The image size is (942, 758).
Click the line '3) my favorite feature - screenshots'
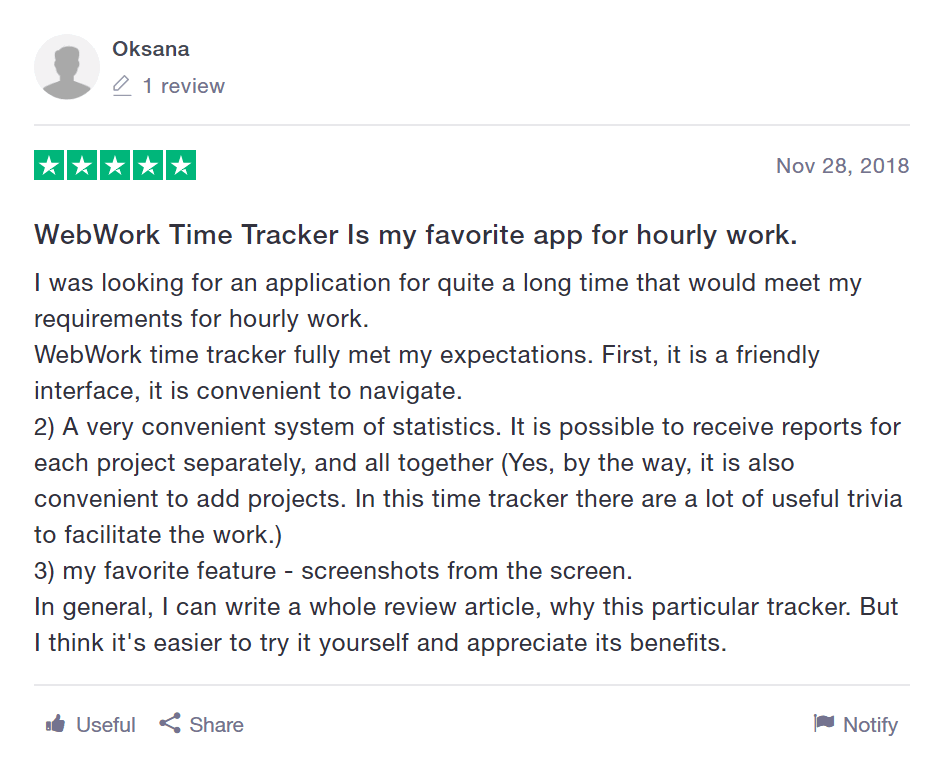(x=333, y=571)
